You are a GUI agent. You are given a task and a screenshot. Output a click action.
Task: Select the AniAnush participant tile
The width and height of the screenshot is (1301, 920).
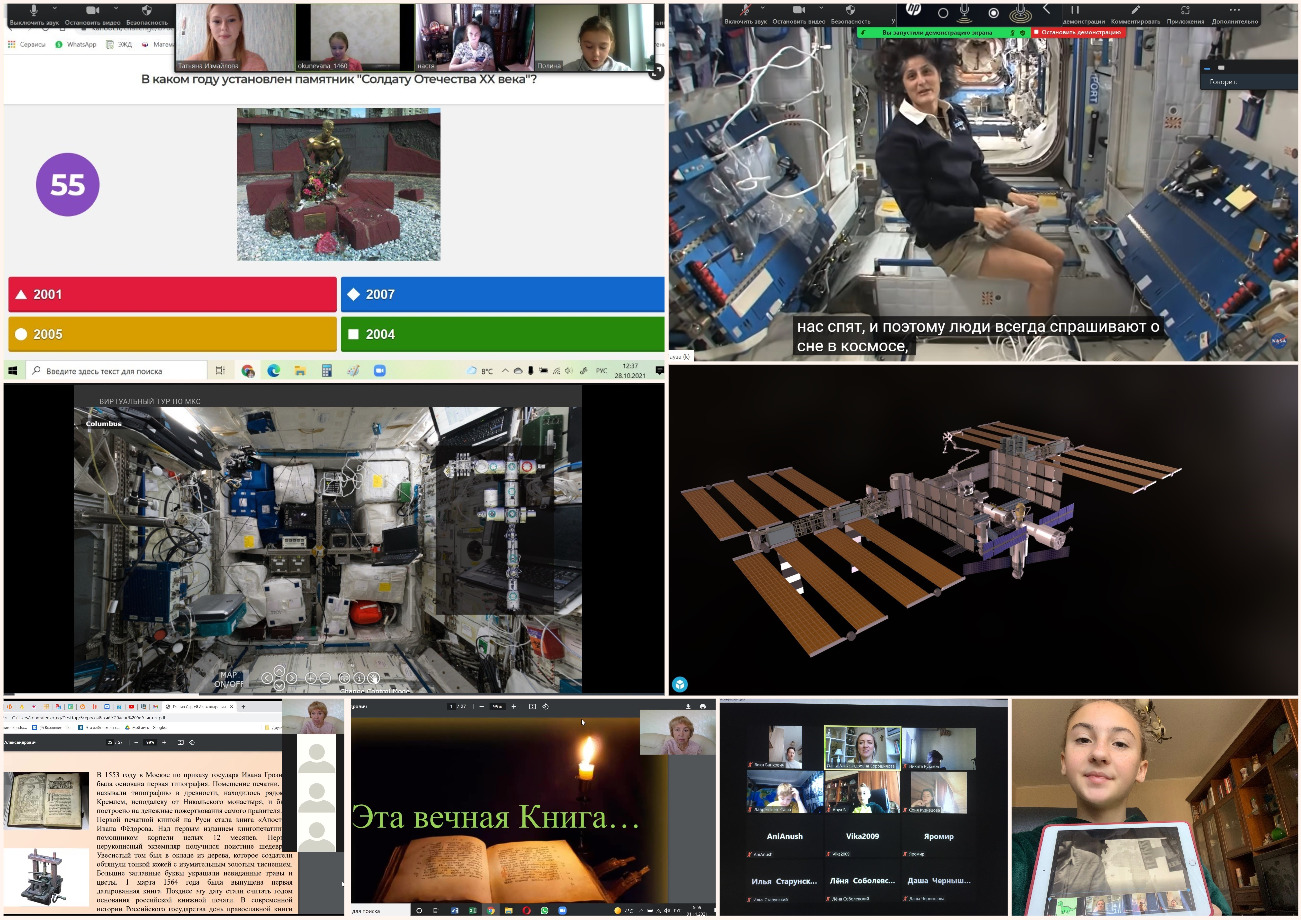click(x=785, y=837)
